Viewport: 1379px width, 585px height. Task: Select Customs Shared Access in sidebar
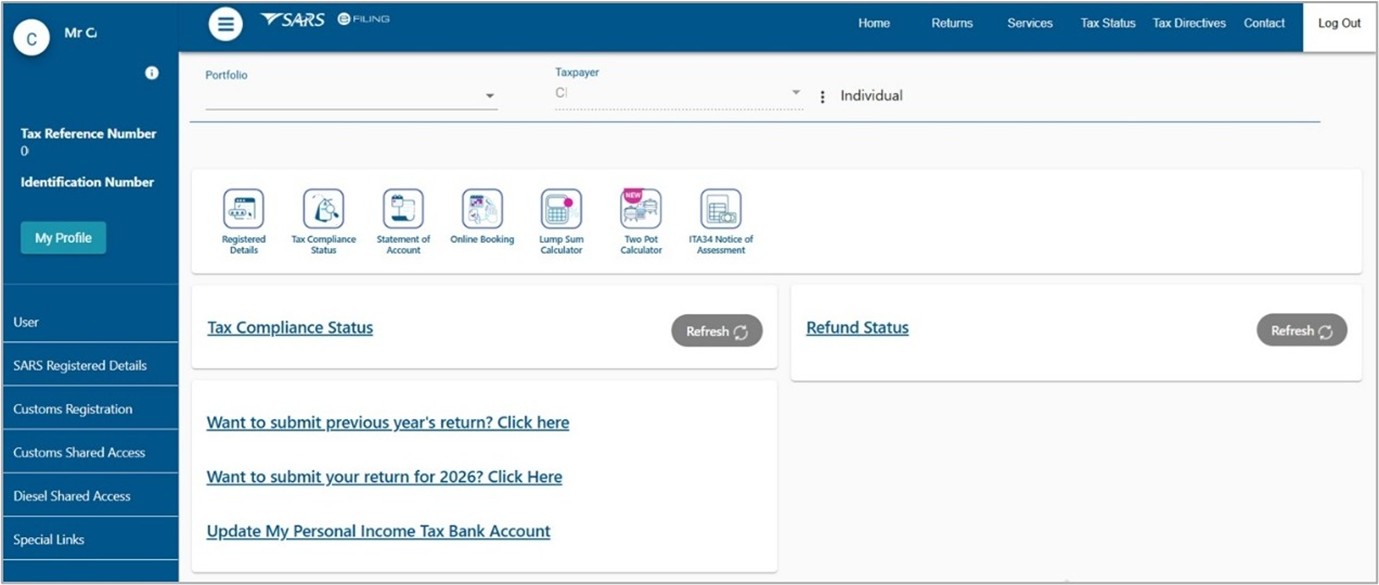tap(90, 452)
